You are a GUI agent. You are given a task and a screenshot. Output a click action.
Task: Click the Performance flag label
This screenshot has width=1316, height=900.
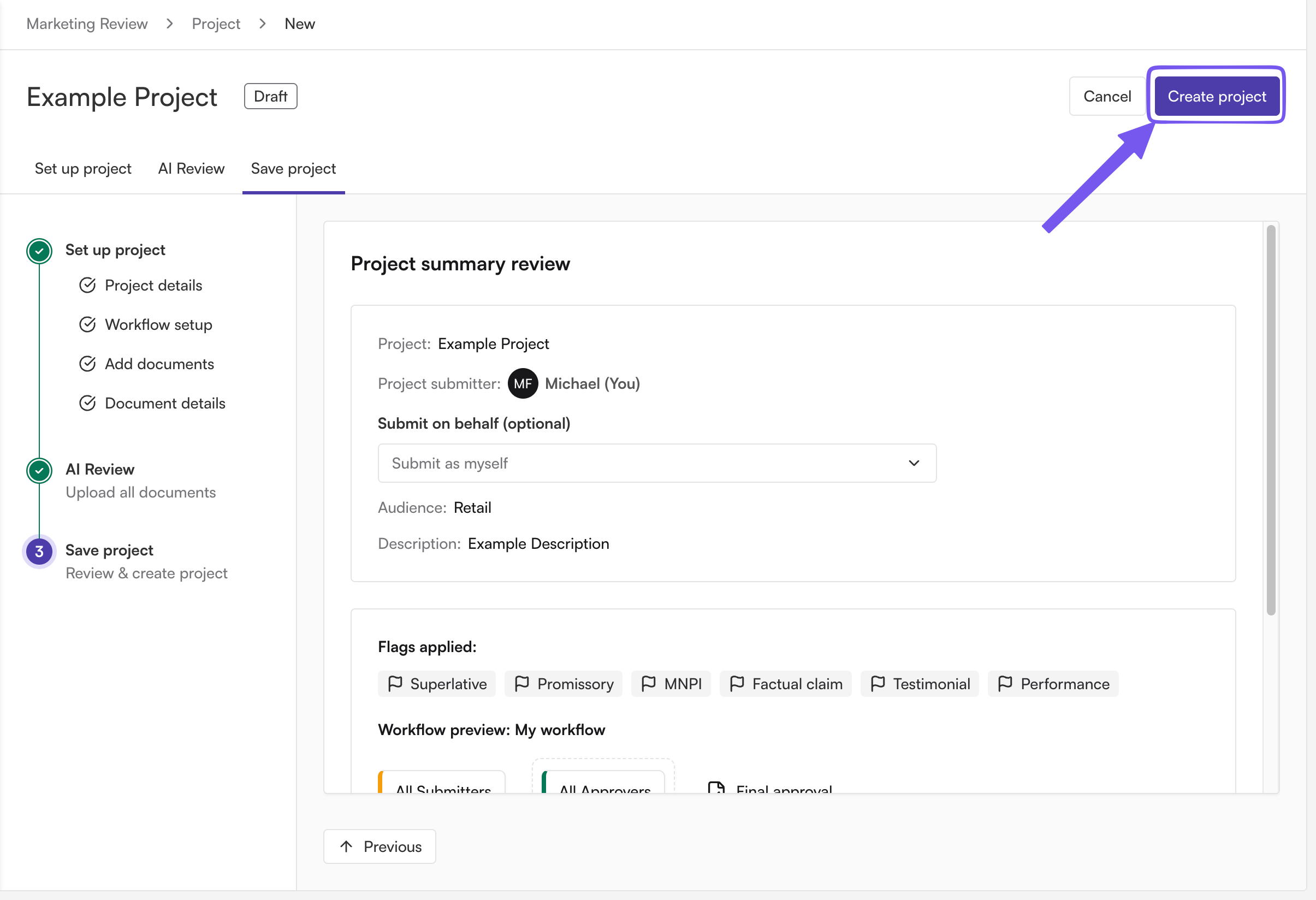1065,684
